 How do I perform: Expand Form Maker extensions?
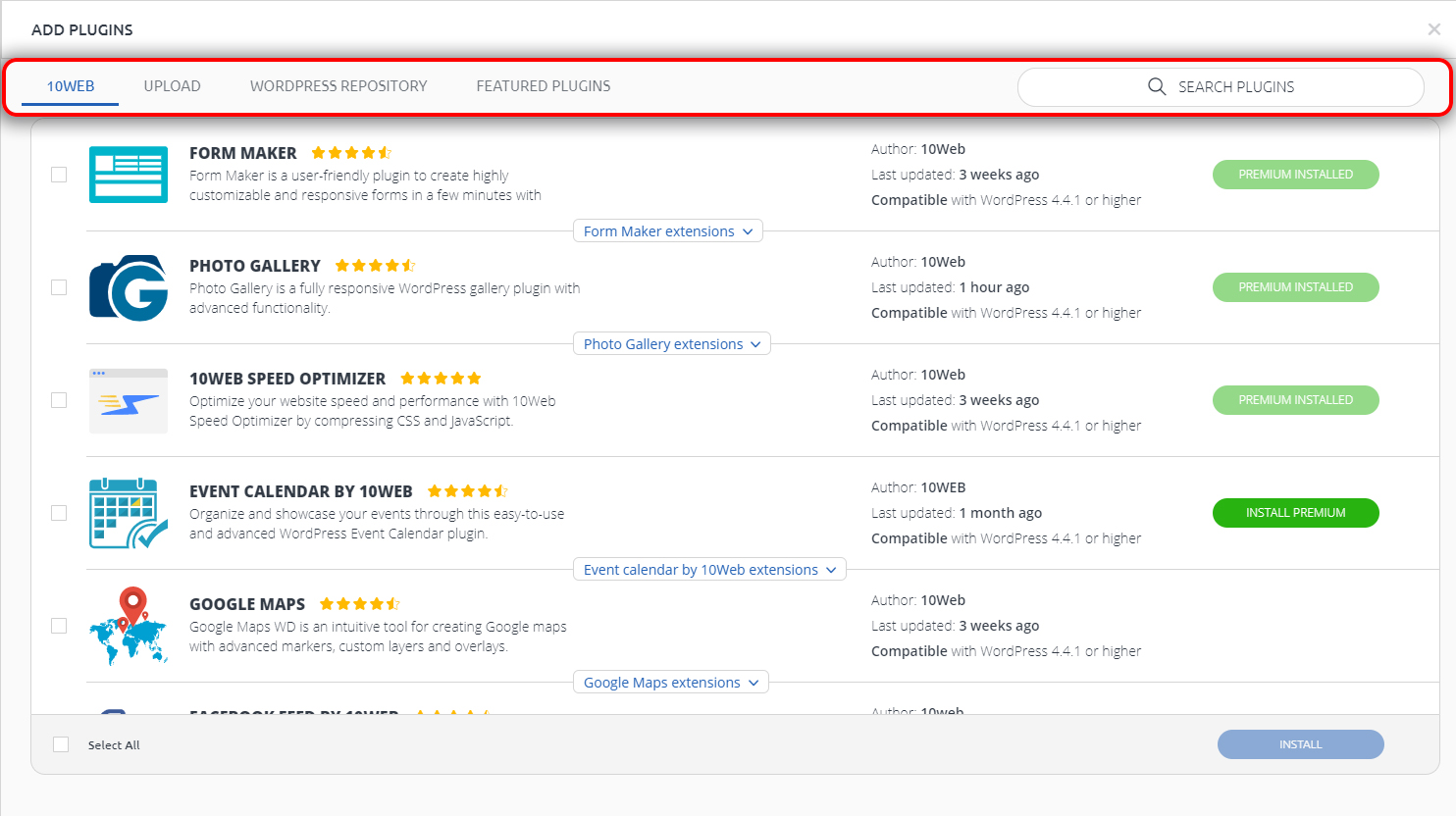pyautogui.click(x=668, y=231)
